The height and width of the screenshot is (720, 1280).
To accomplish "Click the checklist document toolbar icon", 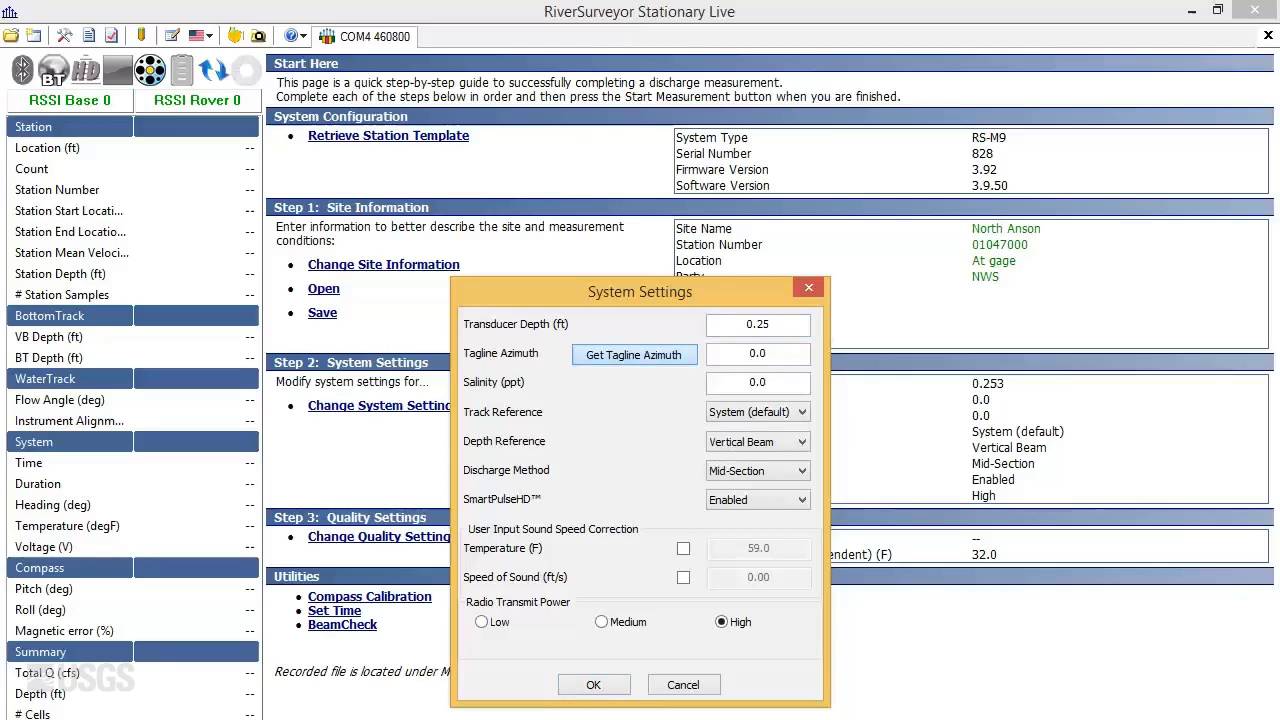I will click(x=111, y=36).
